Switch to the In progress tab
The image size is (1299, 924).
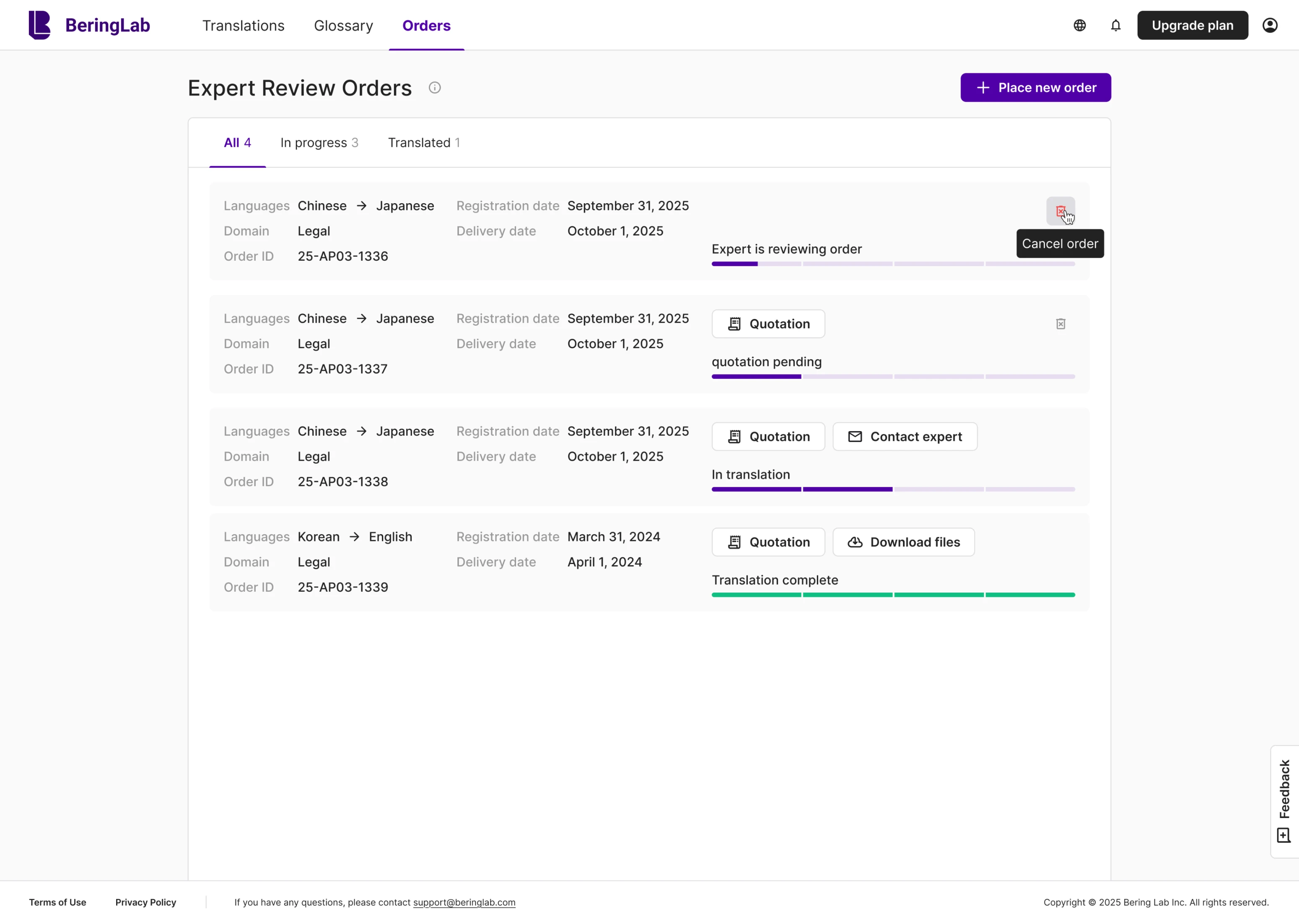pos(319,143)
